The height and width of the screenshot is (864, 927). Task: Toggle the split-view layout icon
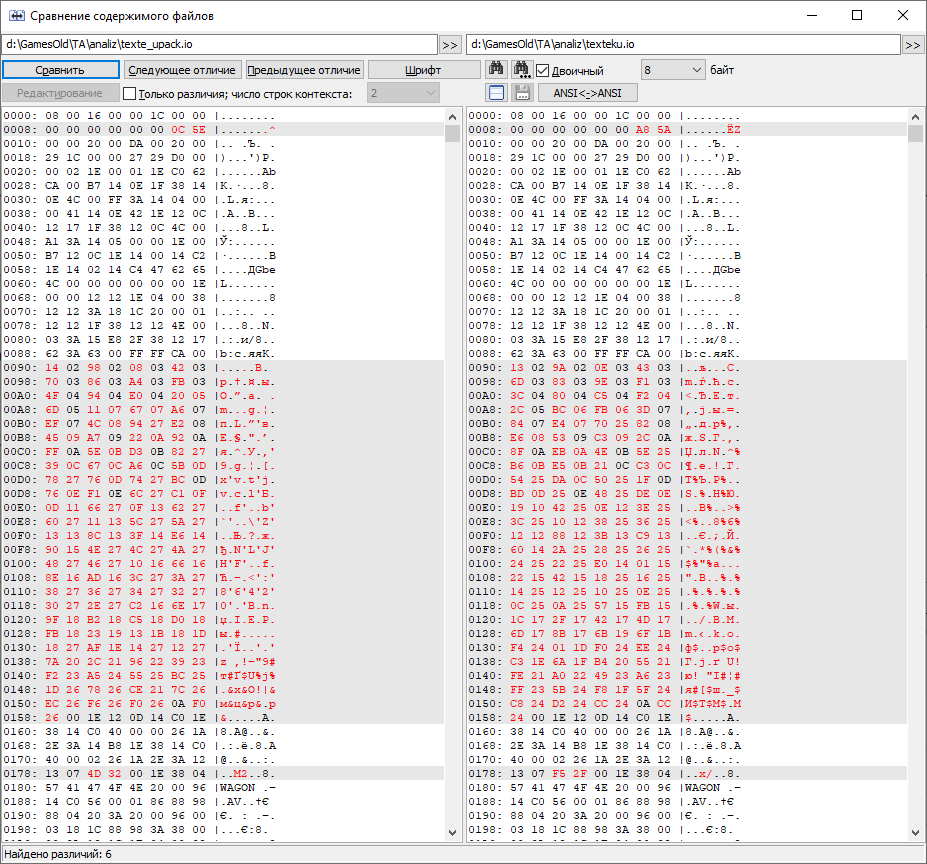[496, 93]
